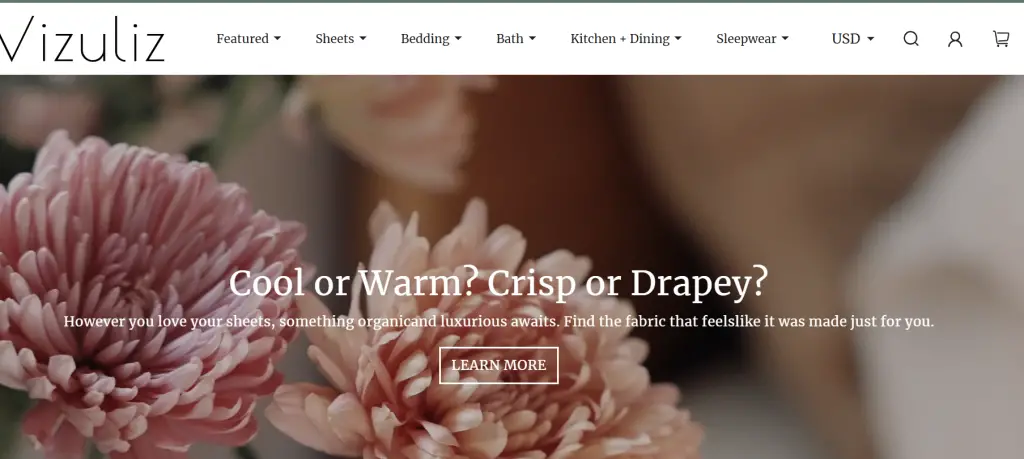Go to Vizuliz logo homepage
This screenshot has height=459, width=1024.
[82, 39]
